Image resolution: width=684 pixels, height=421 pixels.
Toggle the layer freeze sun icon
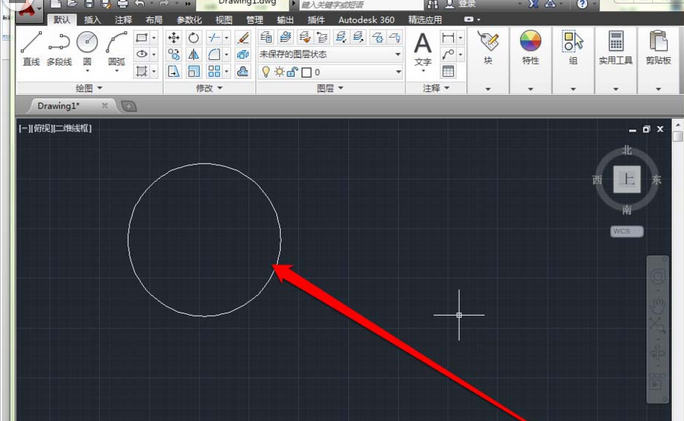(x=279, y=72)
